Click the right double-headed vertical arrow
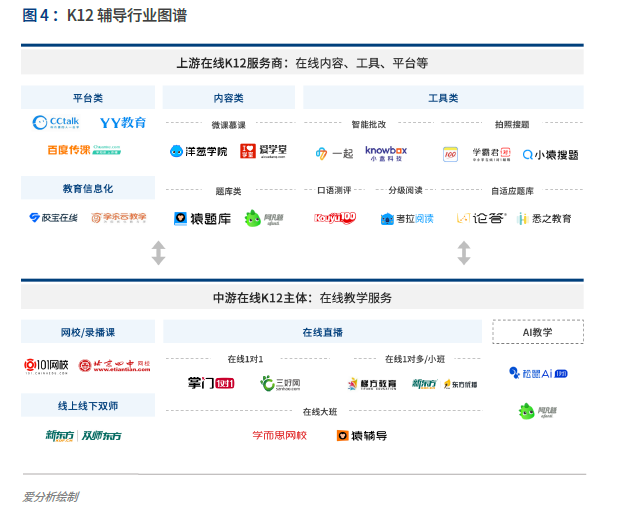This screenshot has width=623, height=521. coord(463,253)
